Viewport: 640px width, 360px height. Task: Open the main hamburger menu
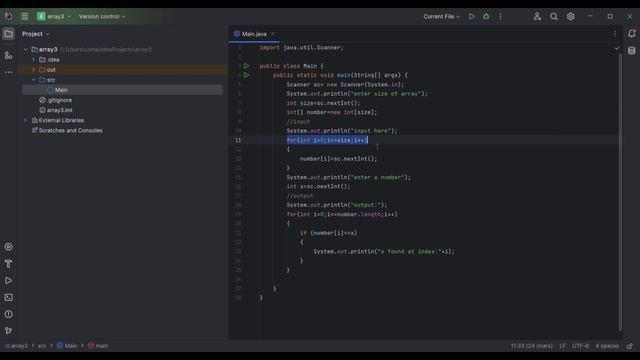click(x=24, y=16)
